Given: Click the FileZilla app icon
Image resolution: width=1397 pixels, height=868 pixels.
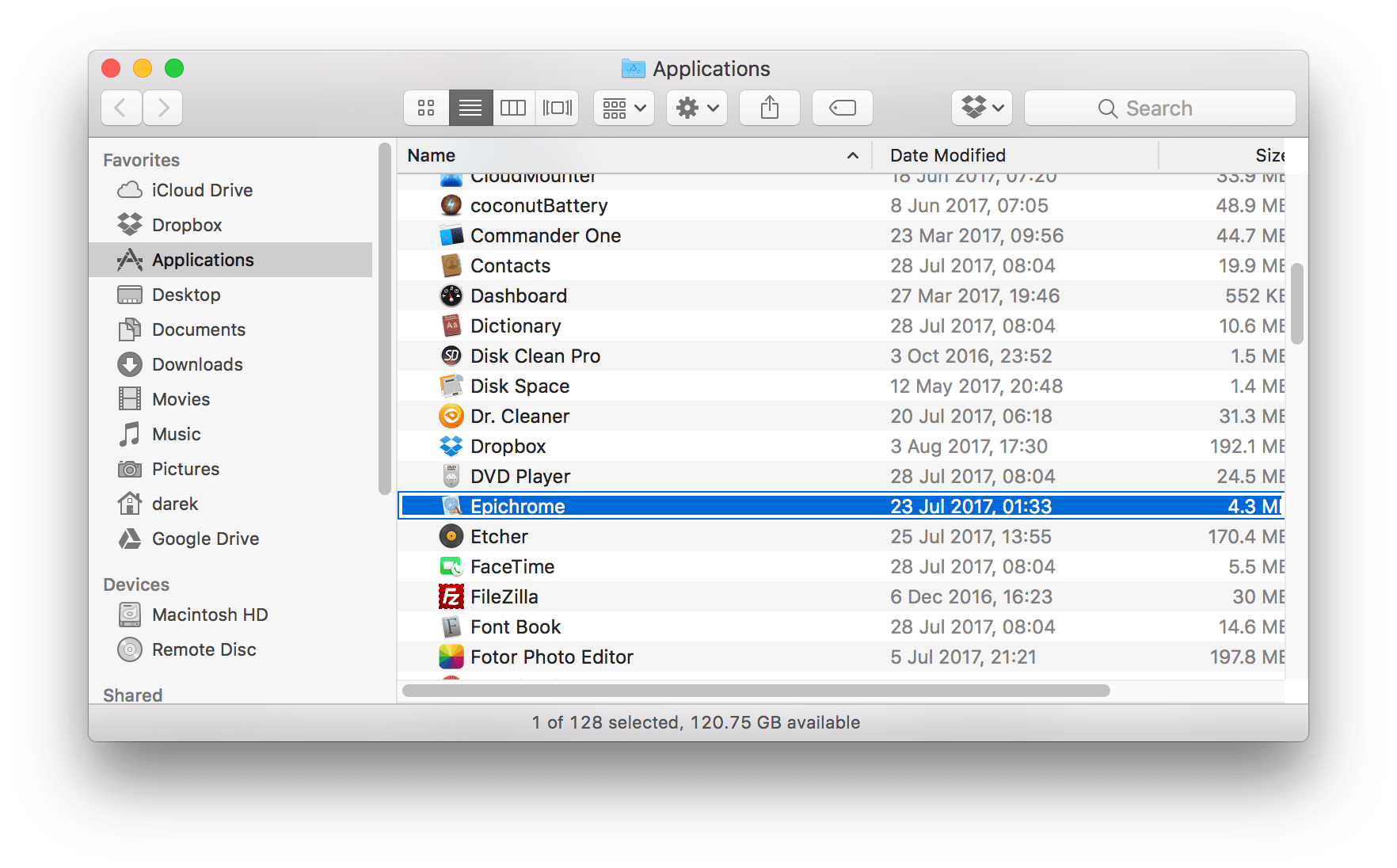Looking at the screenshot, I should coord(451,596).
